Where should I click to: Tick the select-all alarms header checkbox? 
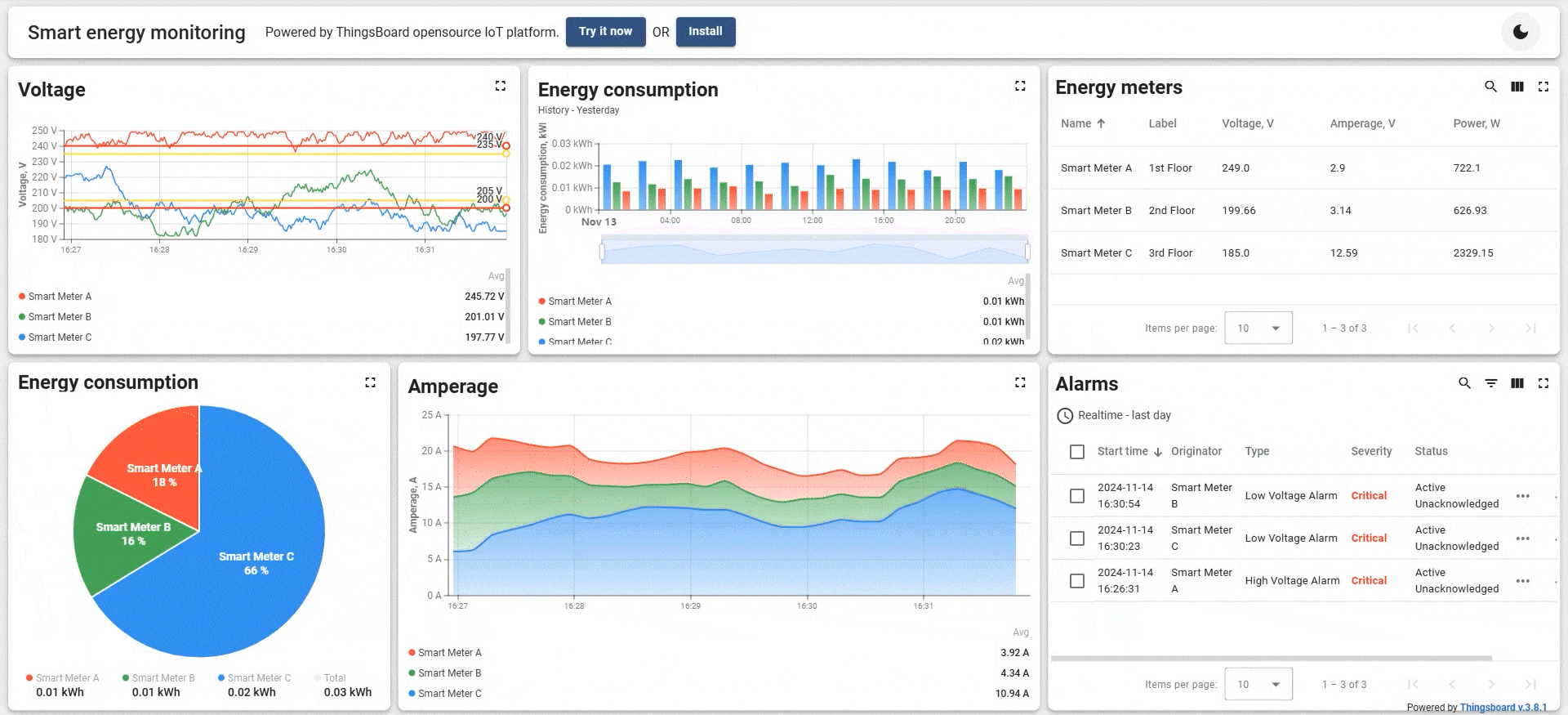1077,452
